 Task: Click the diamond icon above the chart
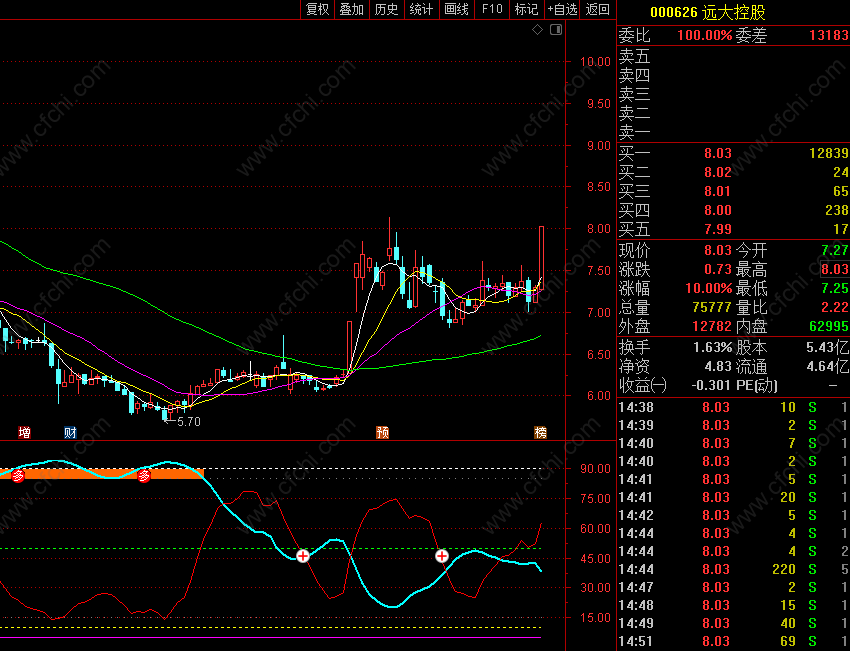coord(537,30)
